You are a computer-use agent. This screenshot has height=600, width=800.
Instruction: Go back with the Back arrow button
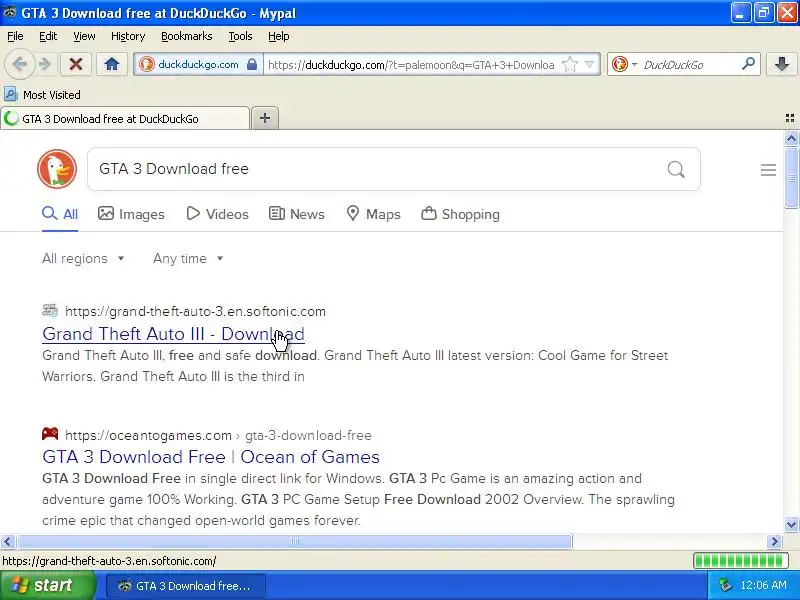click(19, 64)
